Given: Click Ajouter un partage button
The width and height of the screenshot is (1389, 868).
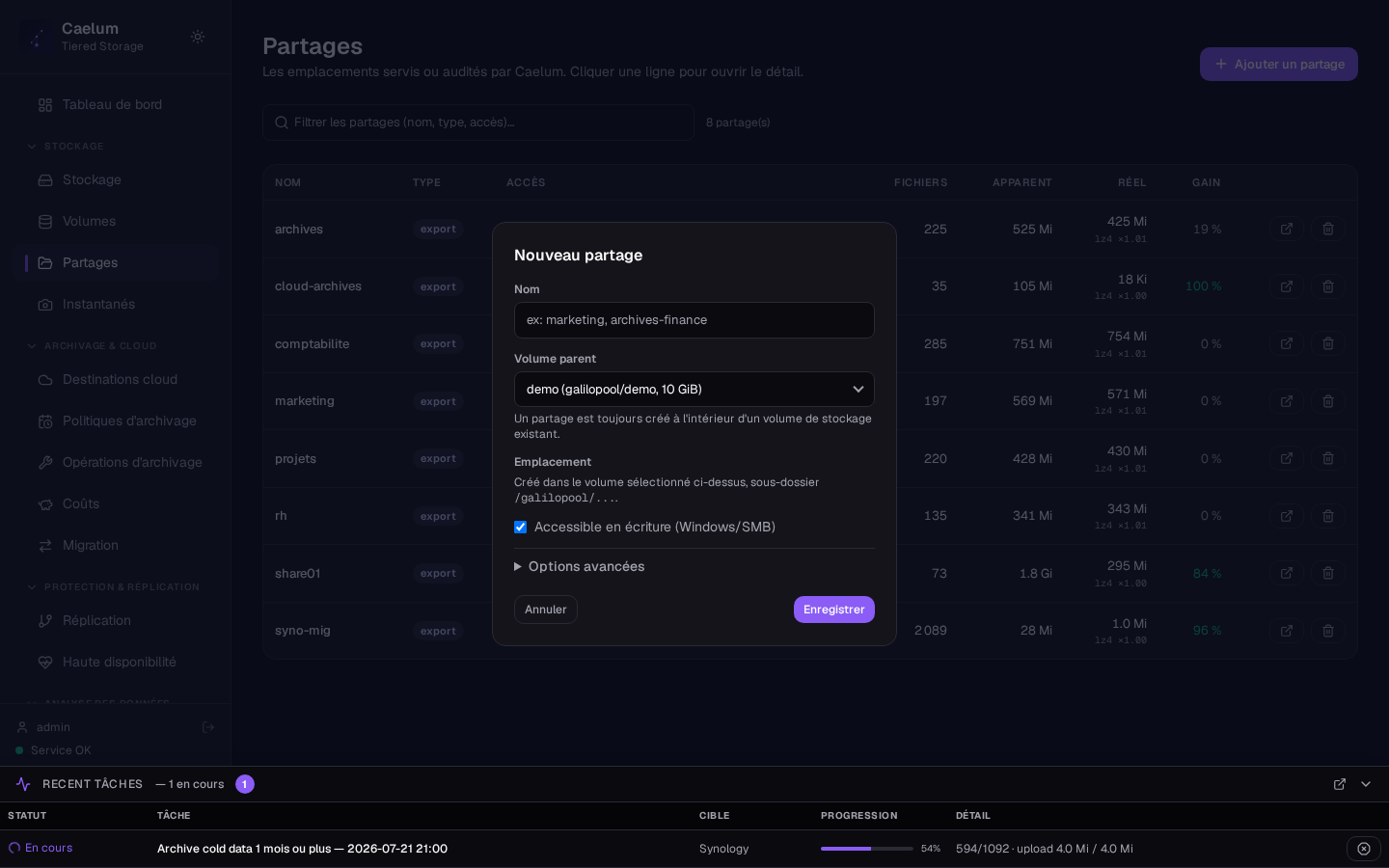Looking at the screenshot, I should (1279, 64).
